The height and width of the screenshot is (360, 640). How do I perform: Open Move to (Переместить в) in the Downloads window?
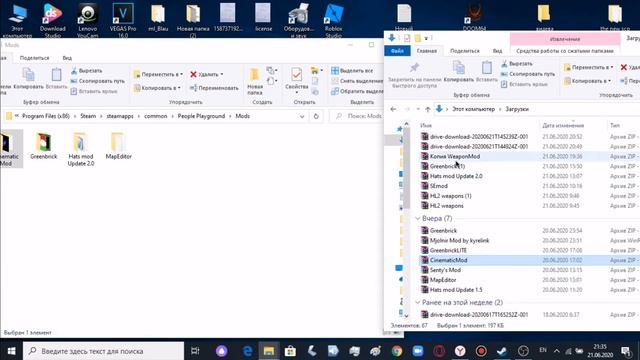click(589, 67)
